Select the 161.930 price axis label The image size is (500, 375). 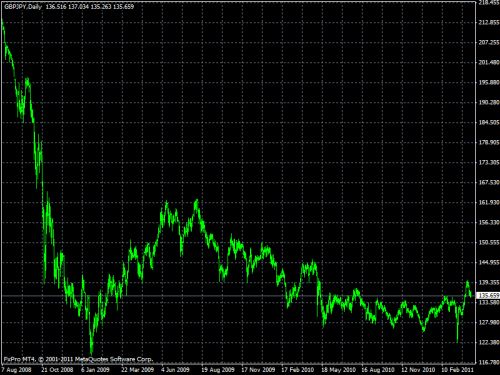point(489,202)
